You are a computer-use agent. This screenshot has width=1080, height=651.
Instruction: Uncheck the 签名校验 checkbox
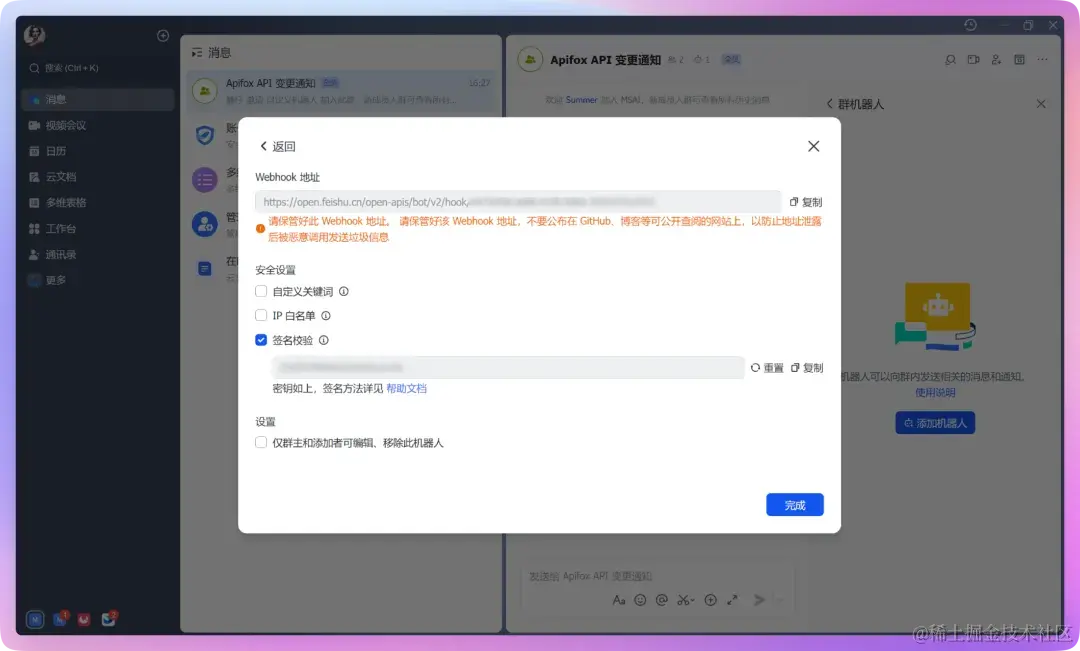(x=261, y=340)
